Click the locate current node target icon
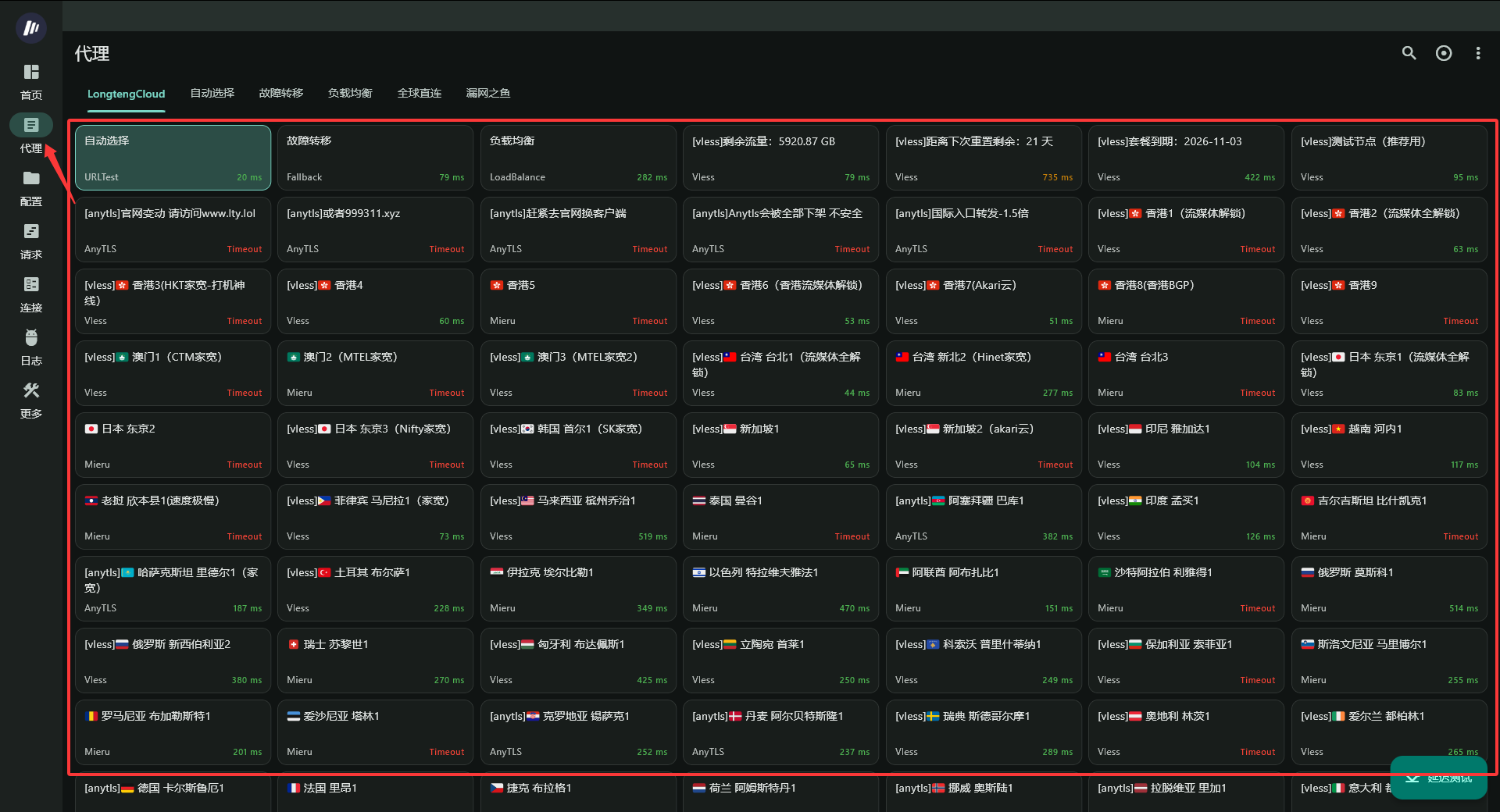Screen dimensions: 1500x812 coord(1444,53)
